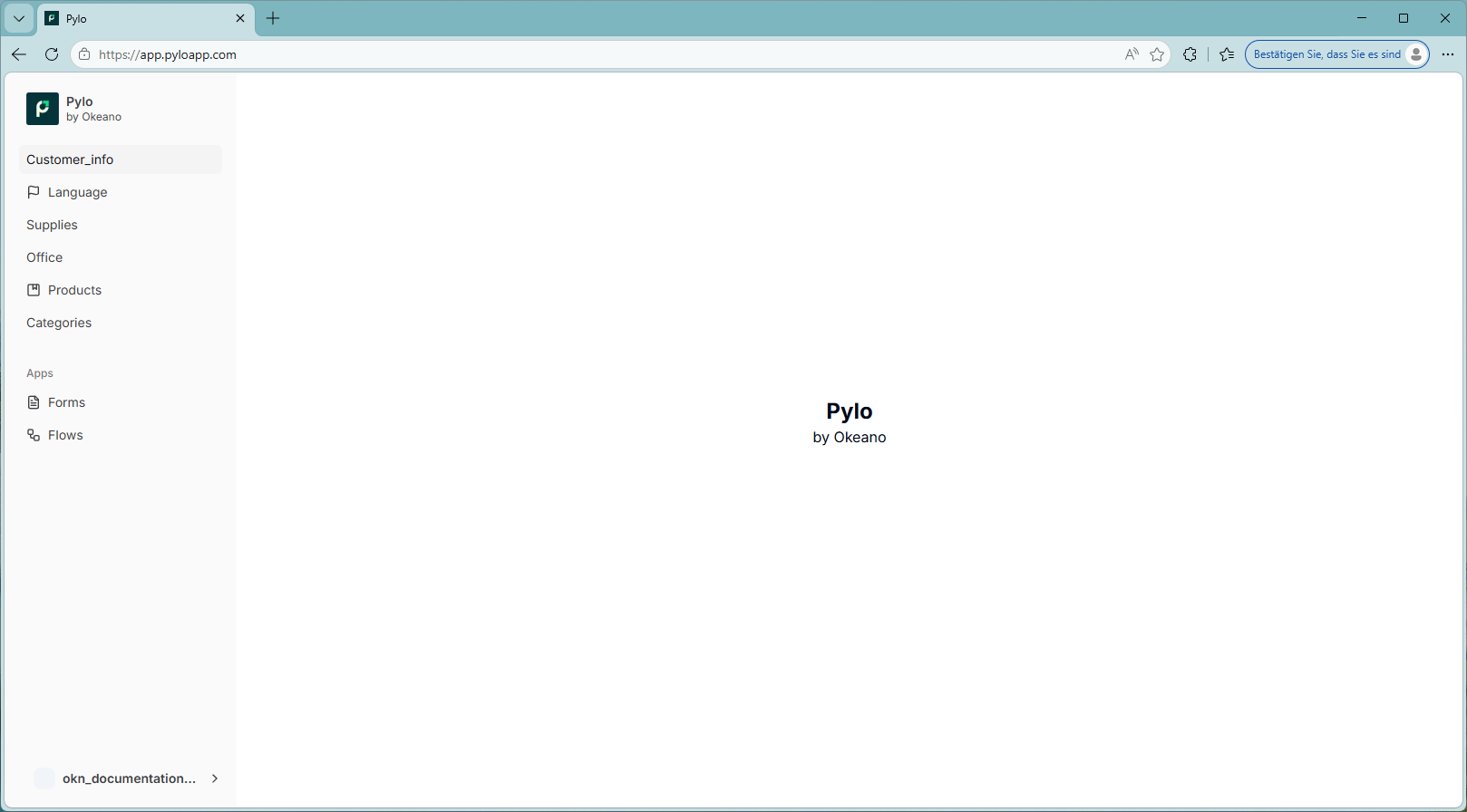Screen dimensions: 1467x812
Task: Click the Pylo logo icon in sidebar
Action: (42, 109)
